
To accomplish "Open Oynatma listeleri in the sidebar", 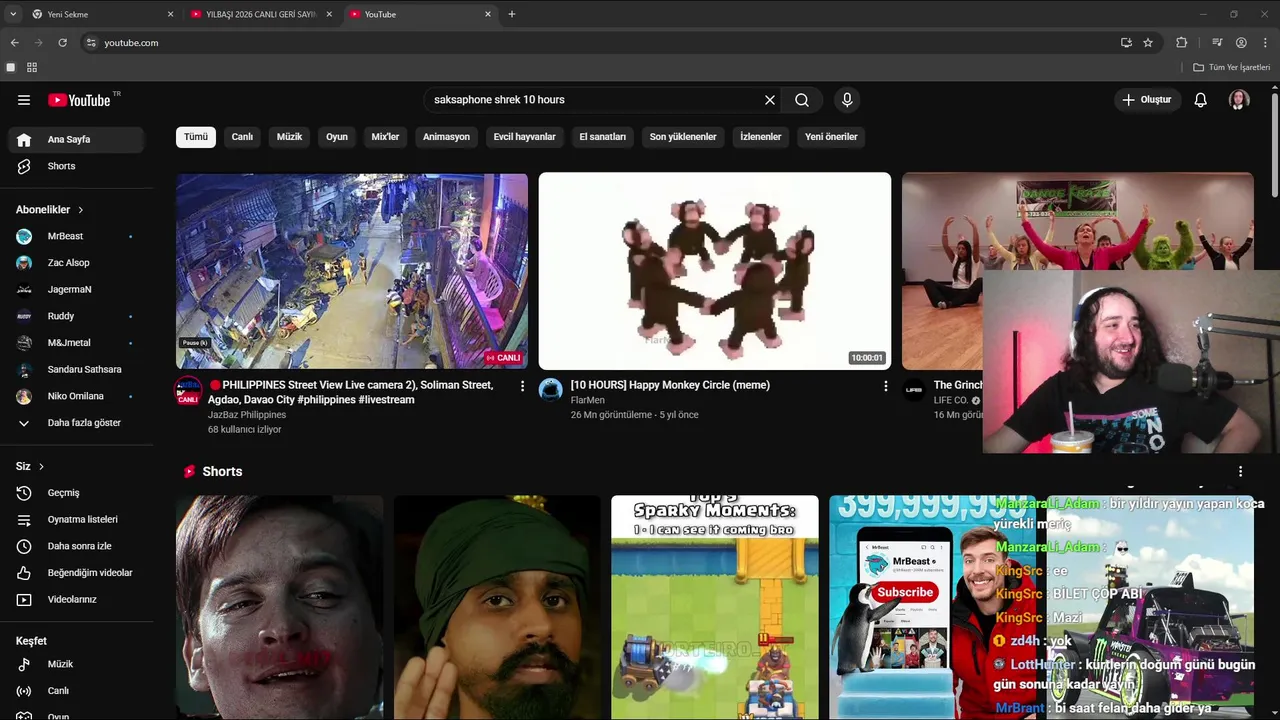I will (x=76, y=520).
